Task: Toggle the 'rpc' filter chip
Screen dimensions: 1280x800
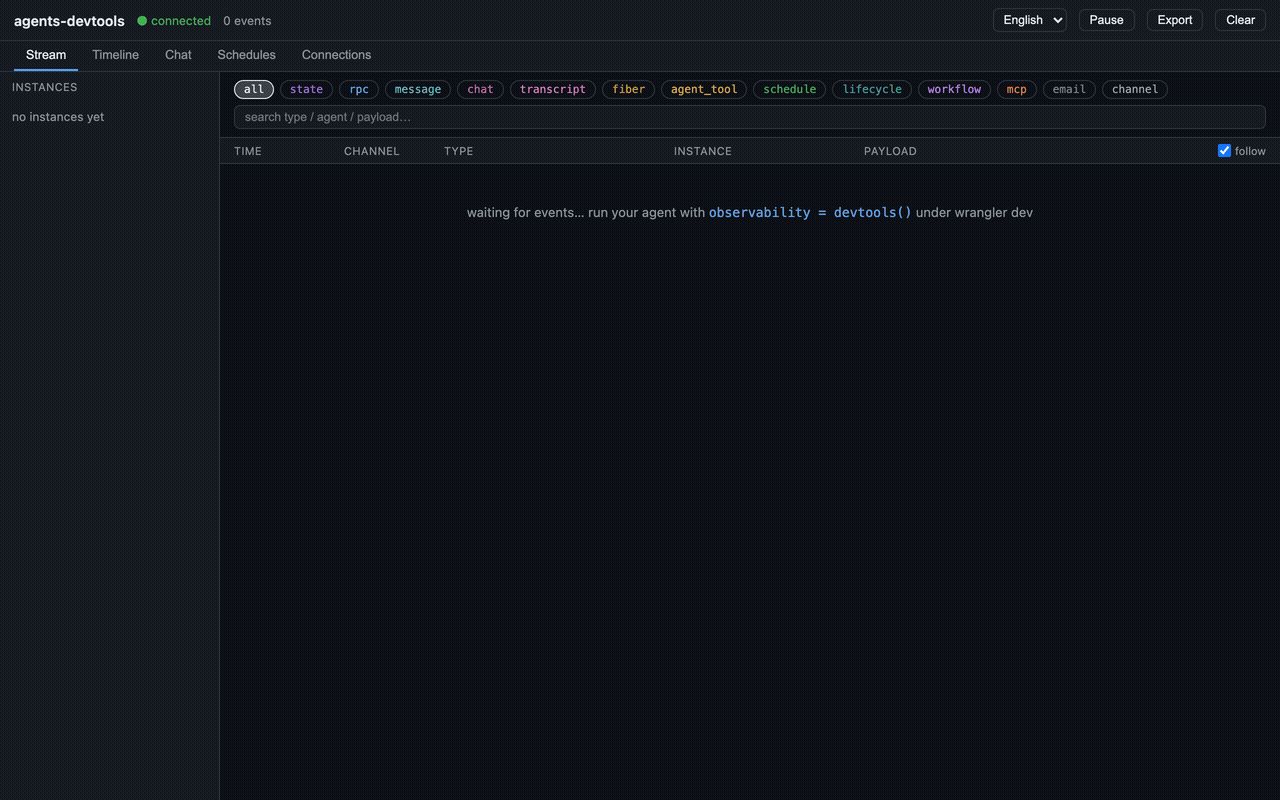Action: point(359,89)
